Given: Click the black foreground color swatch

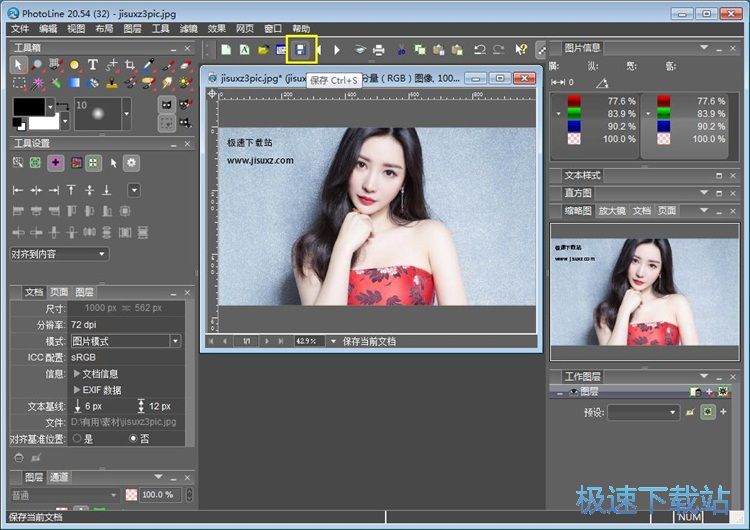Looking at the screenshot, I should click(29, 106).
